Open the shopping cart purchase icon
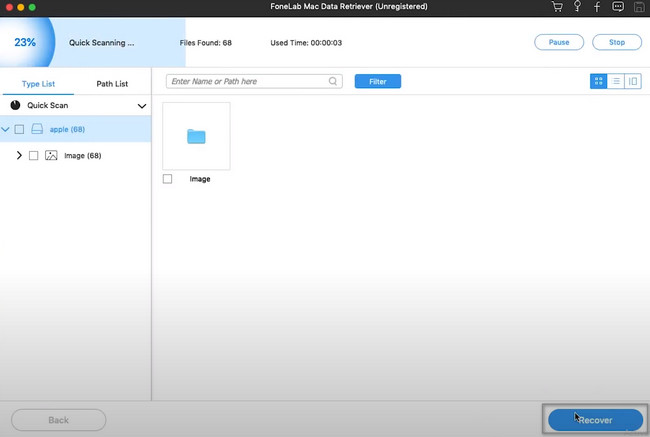 tap(557, 7)
